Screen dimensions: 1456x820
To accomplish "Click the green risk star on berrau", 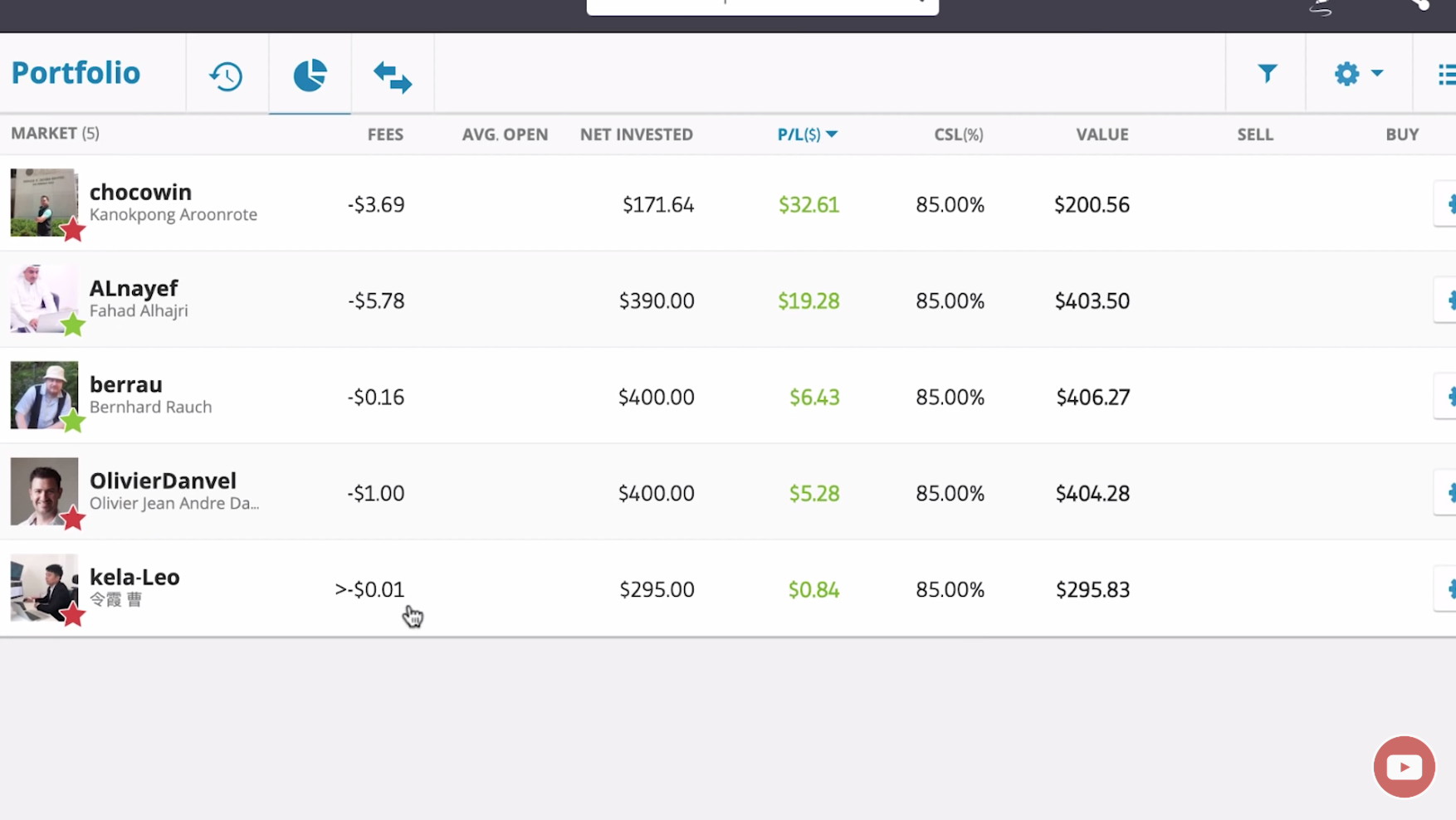I will (74, 422).
